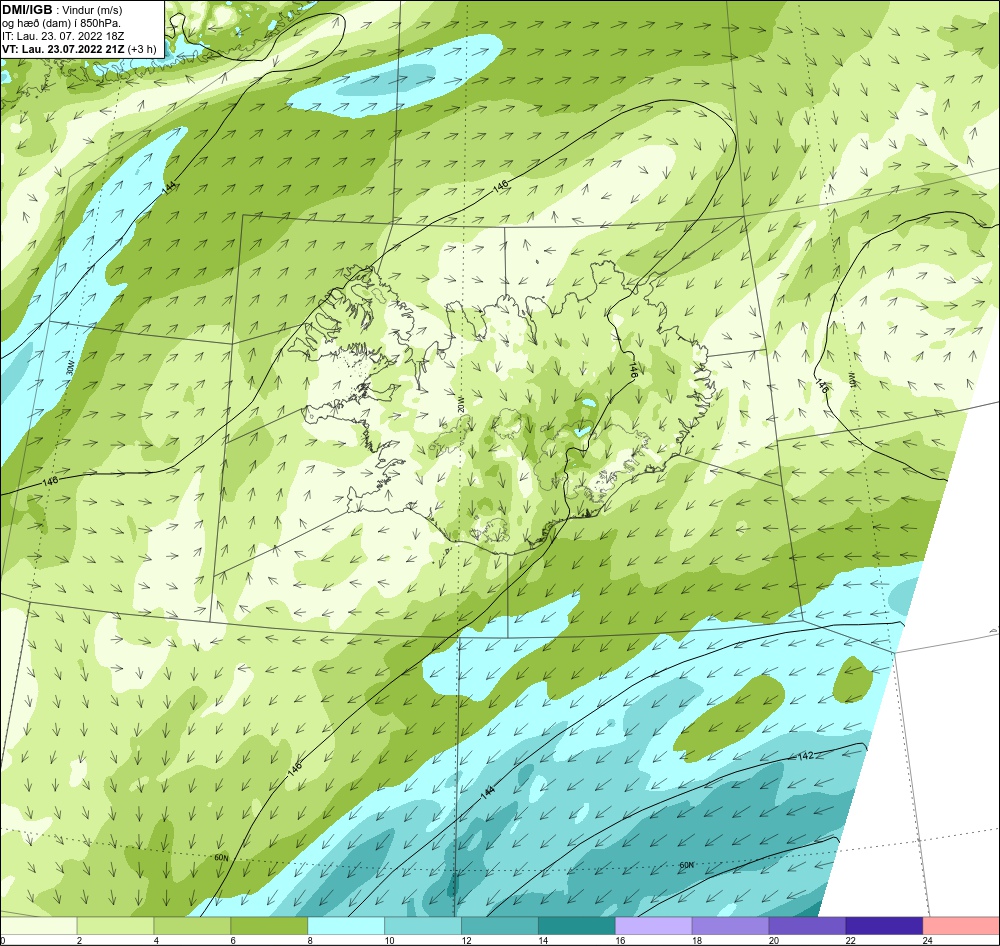Click 'og hæð (dam) í 850hPa.' line
The width and height of the screenshot is (1000, 946).
pos(61,23)
